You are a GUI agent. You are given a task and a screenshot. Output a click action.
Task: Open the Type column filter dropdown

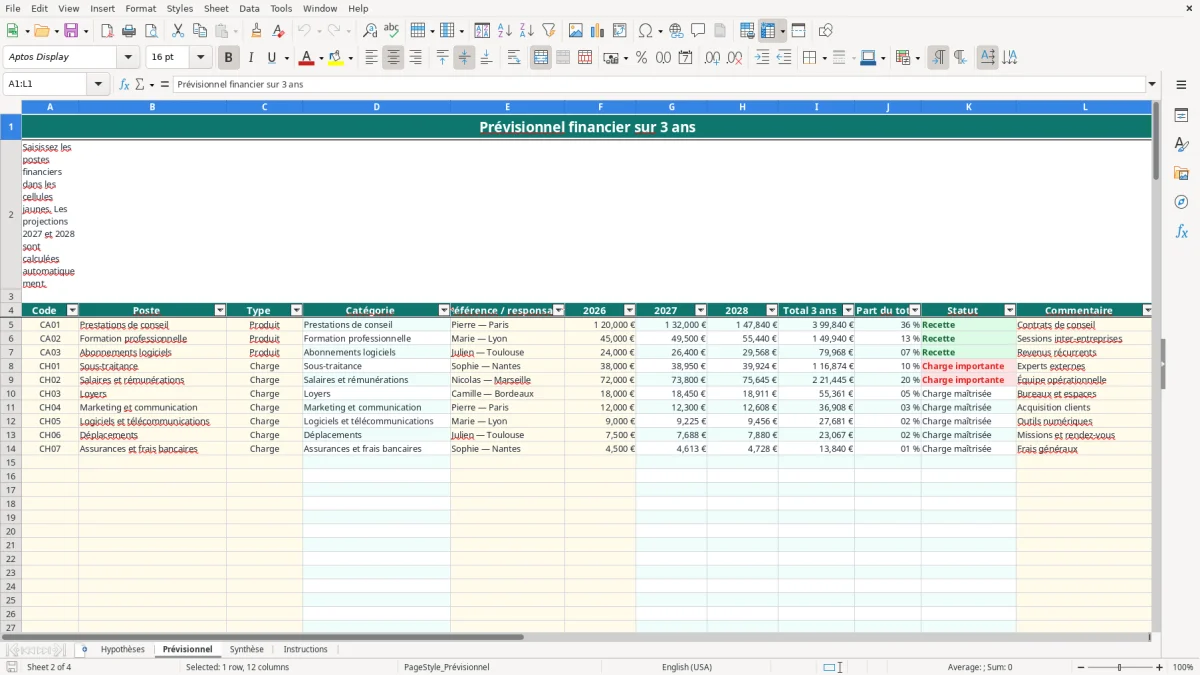coord(296,311)
